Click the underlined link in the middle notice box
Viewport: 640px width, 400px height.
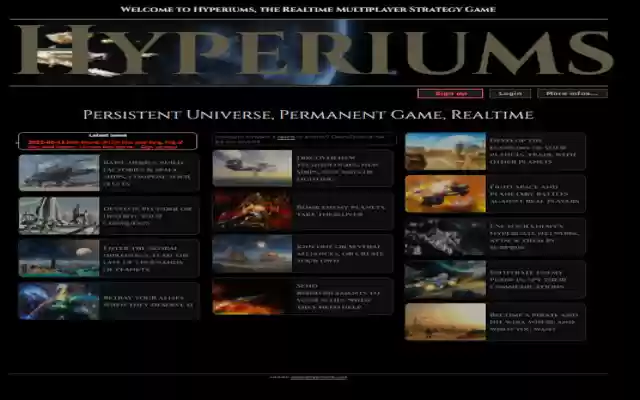click(286, 138)
